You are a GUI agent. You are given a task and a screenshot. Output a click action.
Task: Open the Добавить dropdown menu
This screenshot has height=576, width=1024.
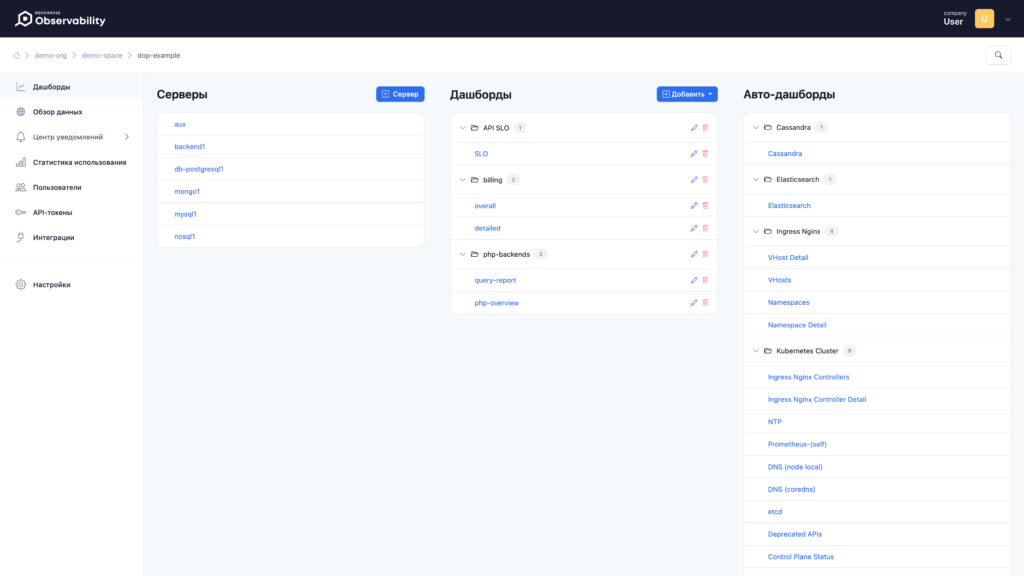(688, 94)
